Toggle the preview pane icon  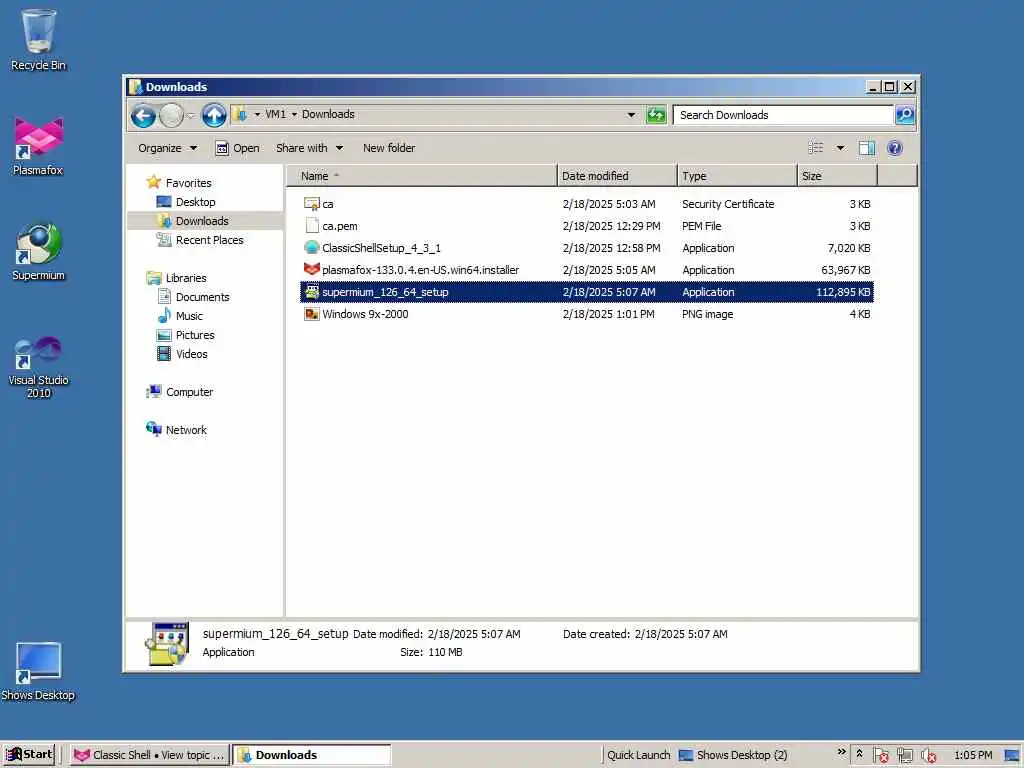pyautogui.click(x=867, y=148)
